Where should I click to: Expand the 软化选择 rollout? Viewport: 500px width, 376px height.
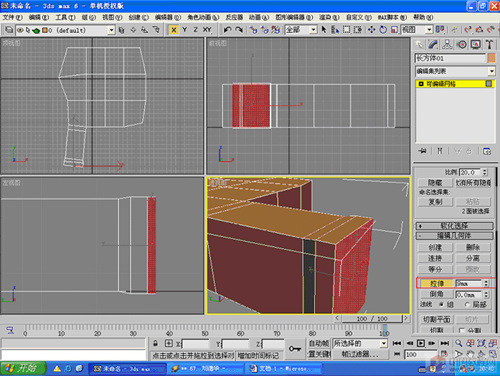[454, 226]
